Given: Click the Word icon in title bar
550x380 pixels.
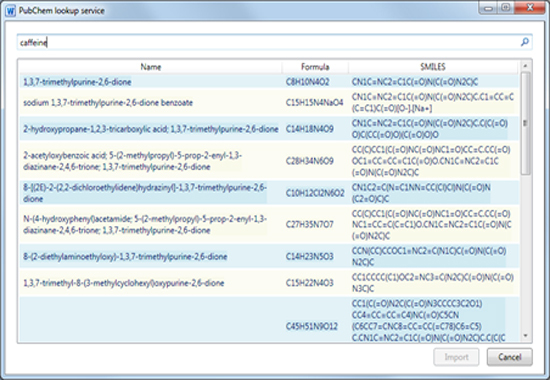Looking at the screenshot, I should (11, 11).
